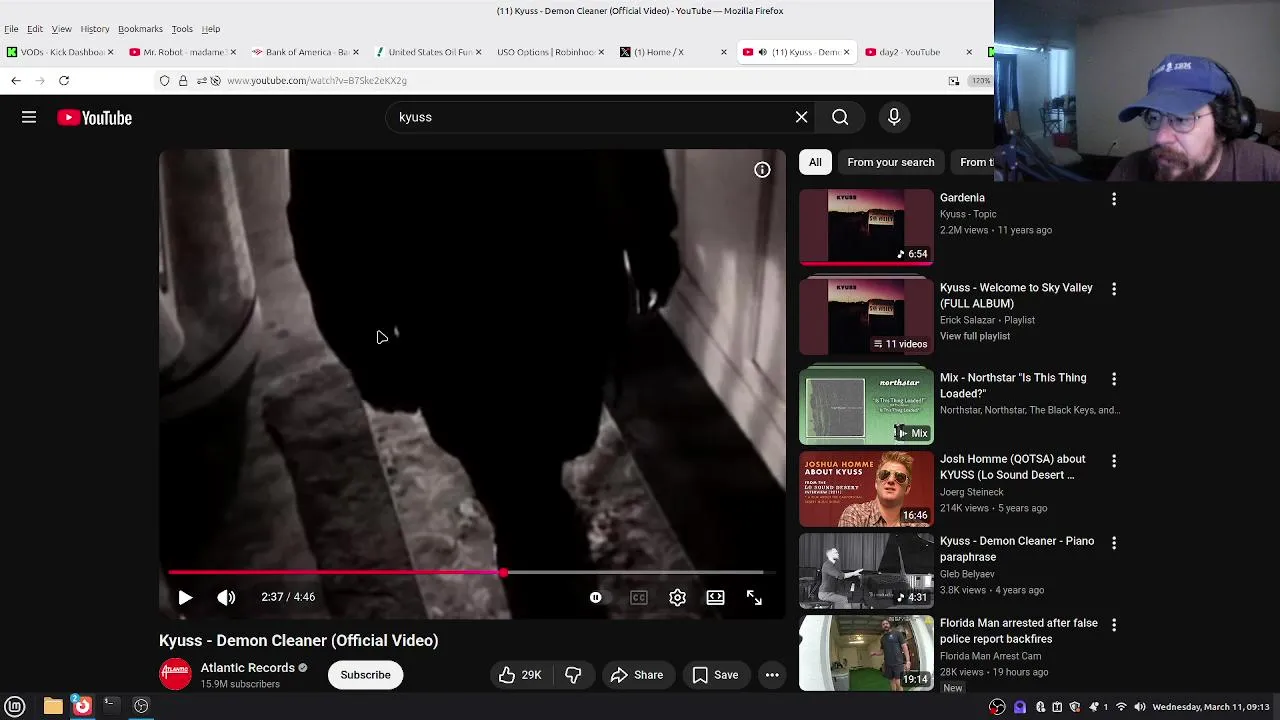Subscribe to Atlantic Records

[365, 675]
